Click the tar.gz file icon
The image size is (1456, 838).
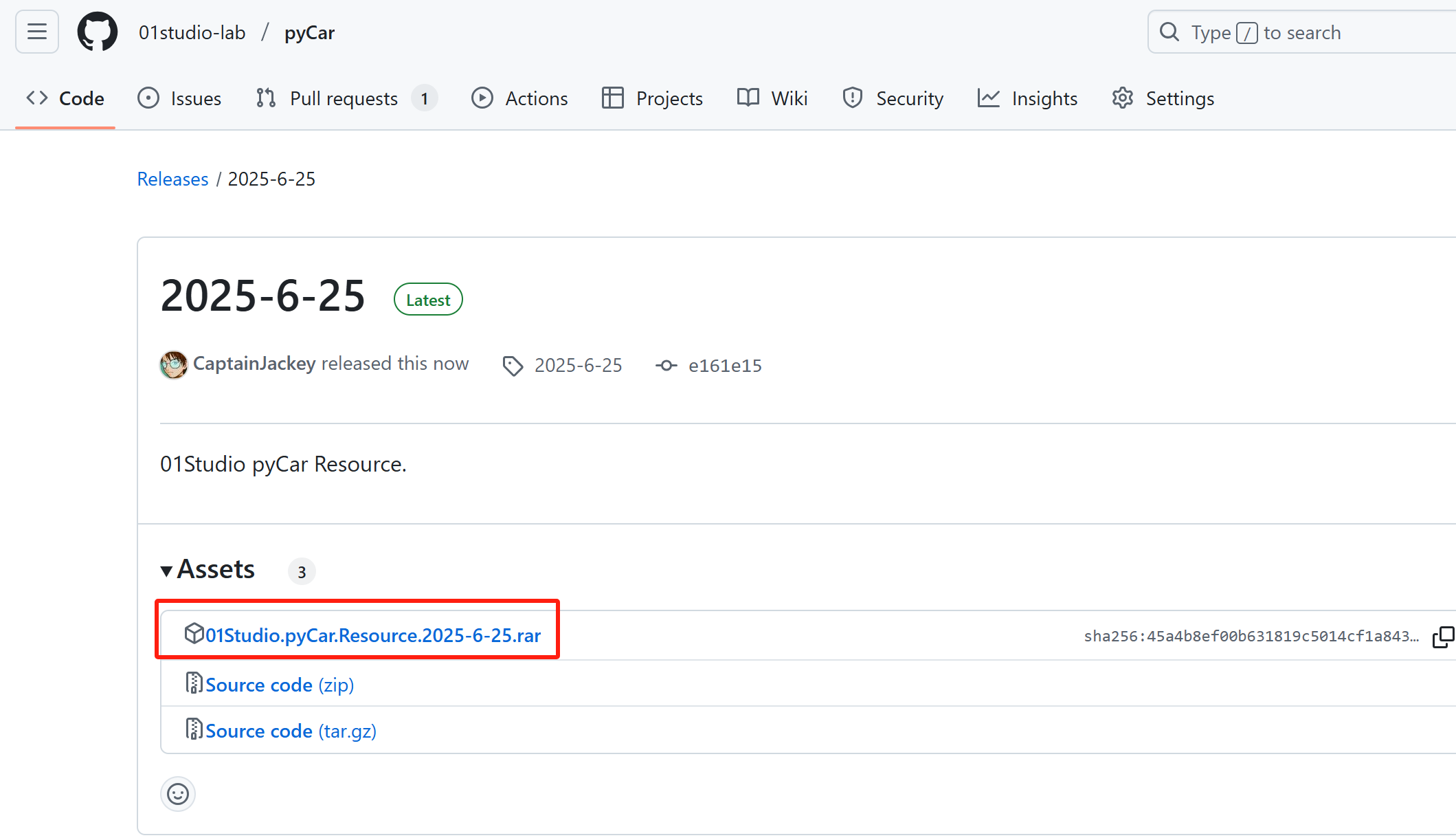click(194, 729)
